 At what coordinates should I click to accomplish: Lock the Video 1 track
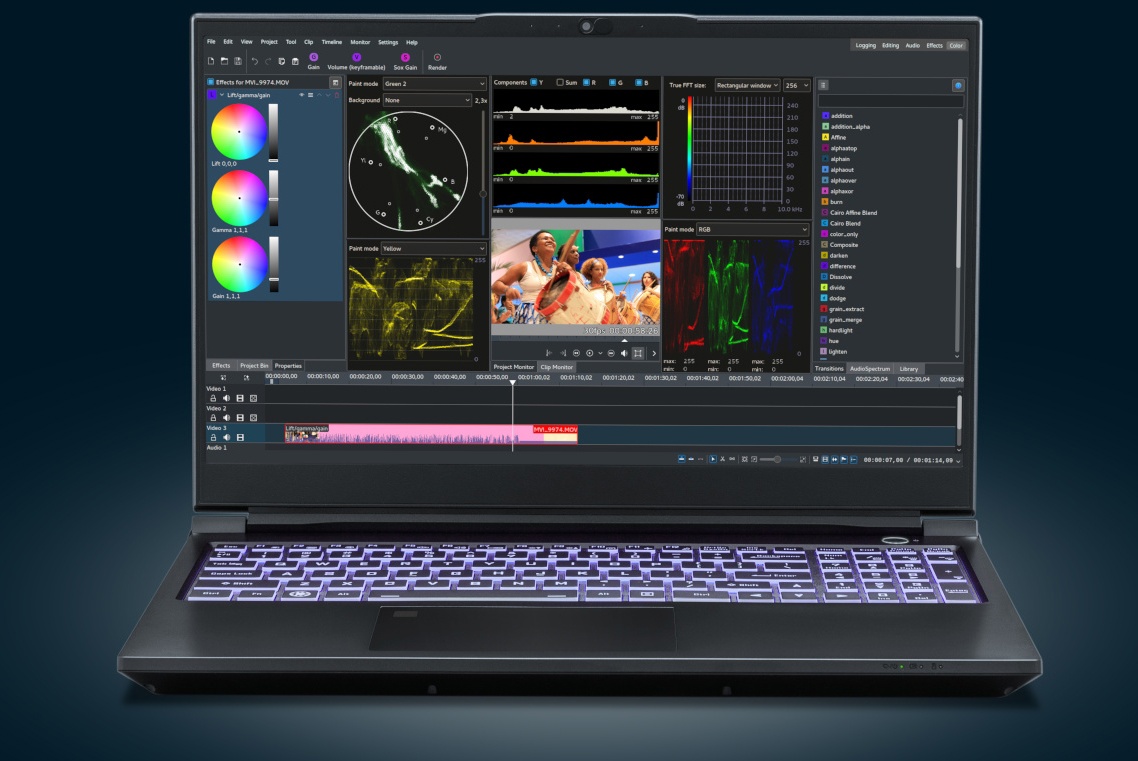214,396
